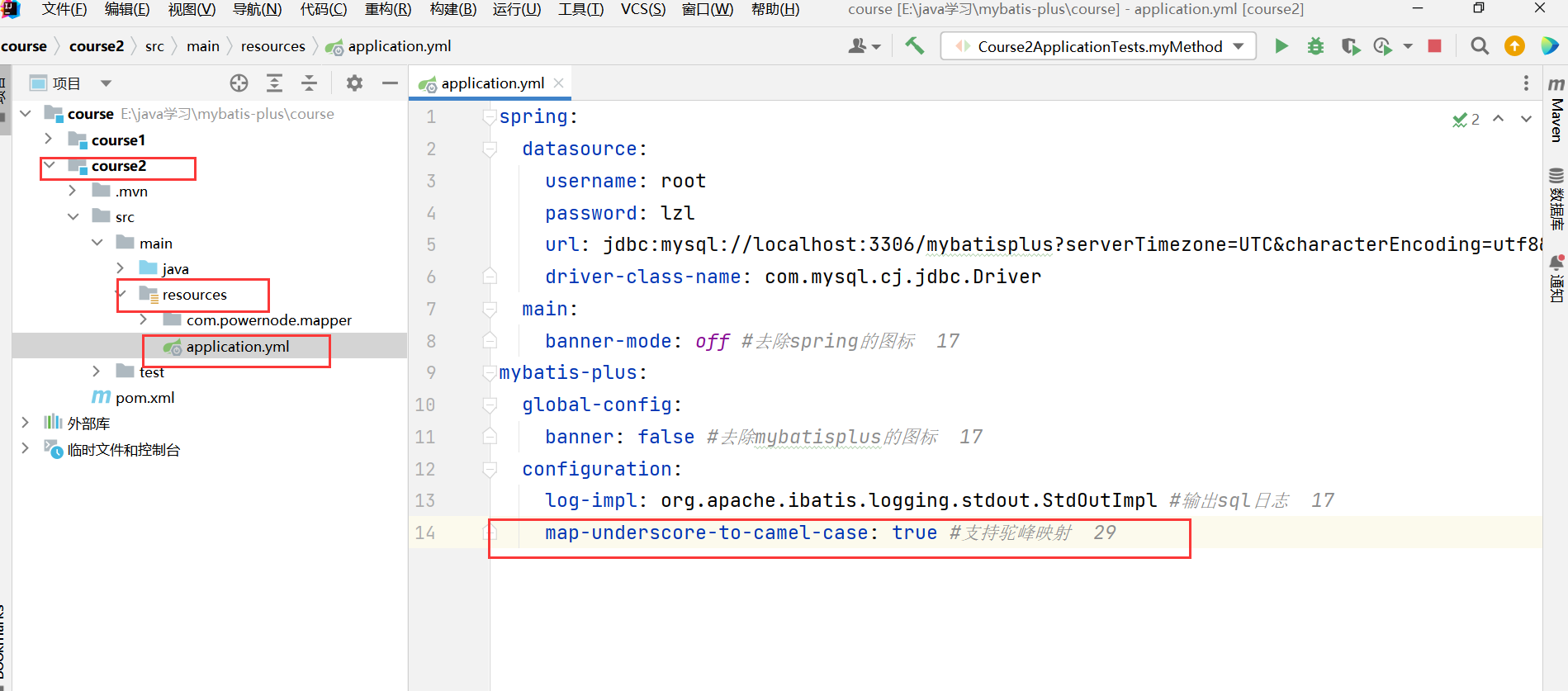Image resolution: width=1568 pixels, height=691 pixels.
Task: Collapse all in project panel
Action: point(309,83)
